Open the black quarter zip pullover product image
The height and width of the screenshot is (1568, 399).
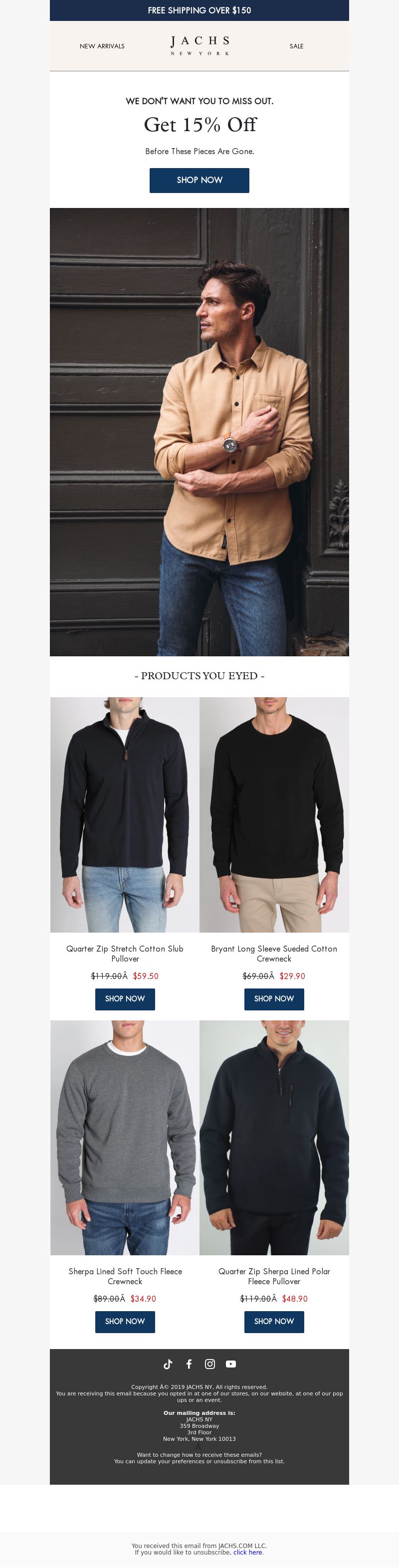124,814
